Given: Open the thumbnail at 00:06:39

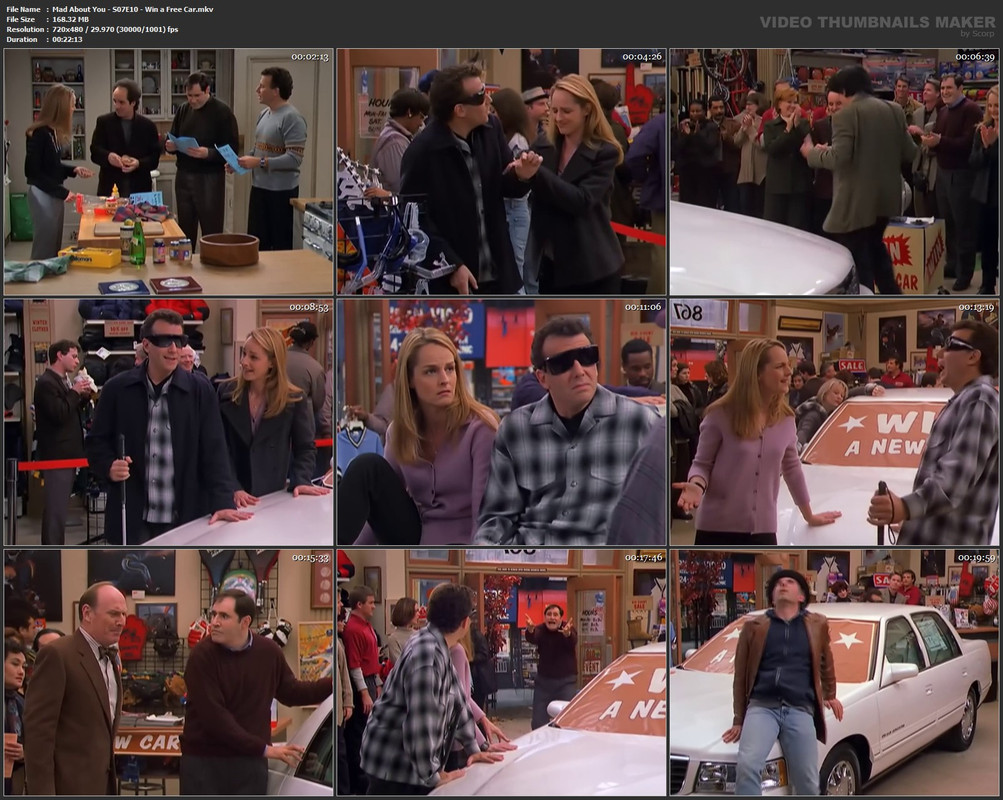Looking at the screenshot, I should coord(834,172).
